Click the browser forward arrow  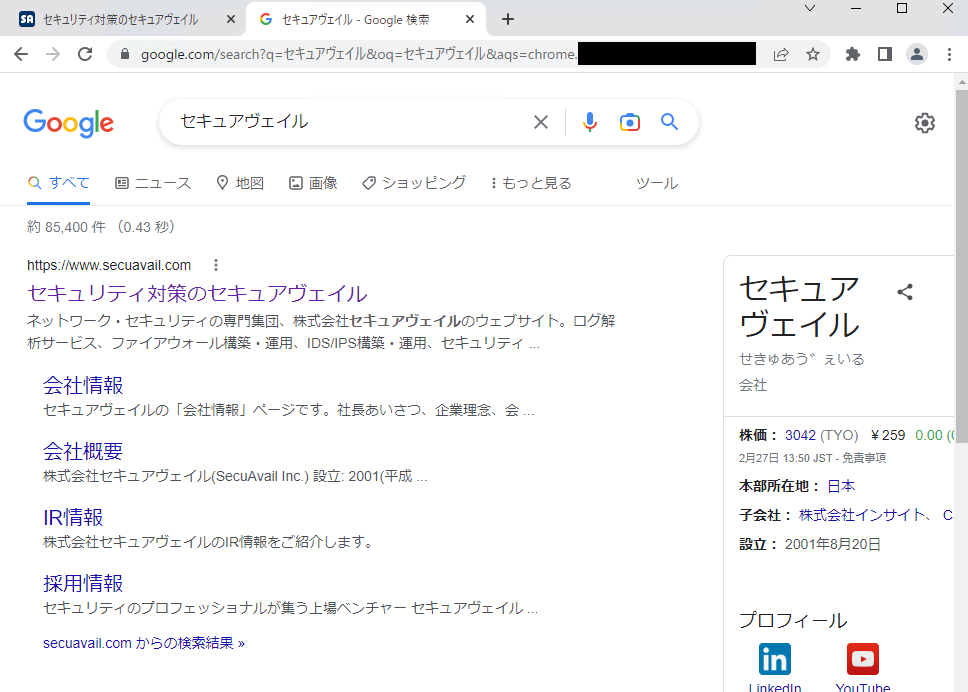point(53,54)
